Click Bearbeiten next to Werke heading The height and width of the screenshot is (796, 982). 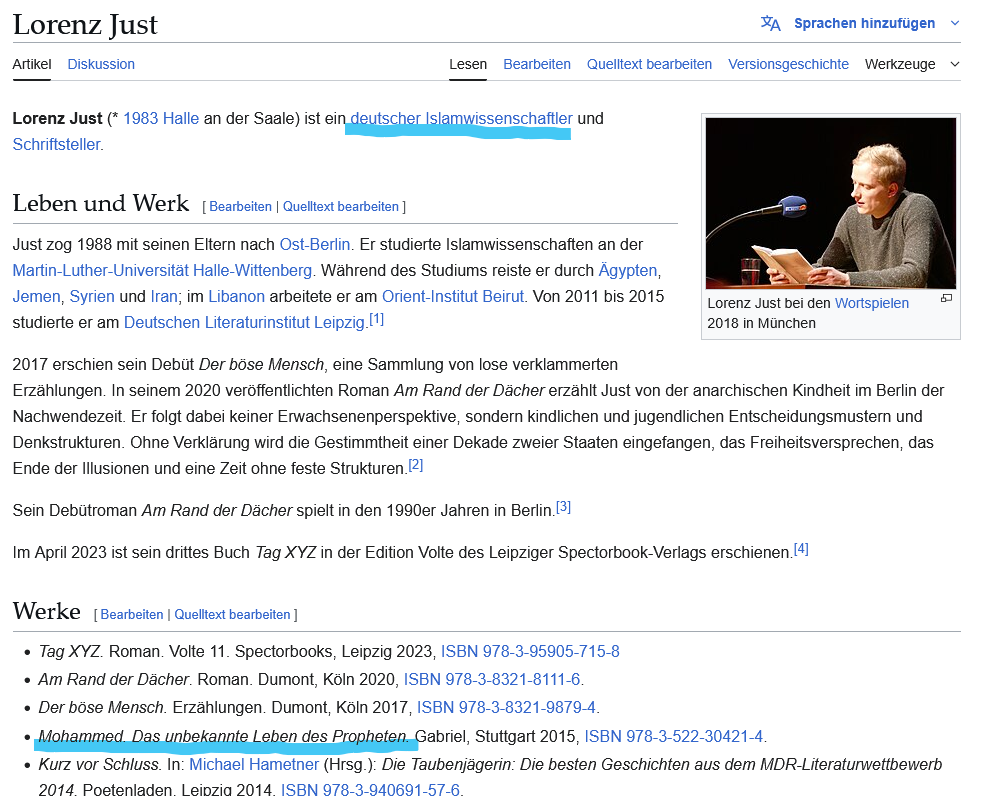(x=132, y=614)
